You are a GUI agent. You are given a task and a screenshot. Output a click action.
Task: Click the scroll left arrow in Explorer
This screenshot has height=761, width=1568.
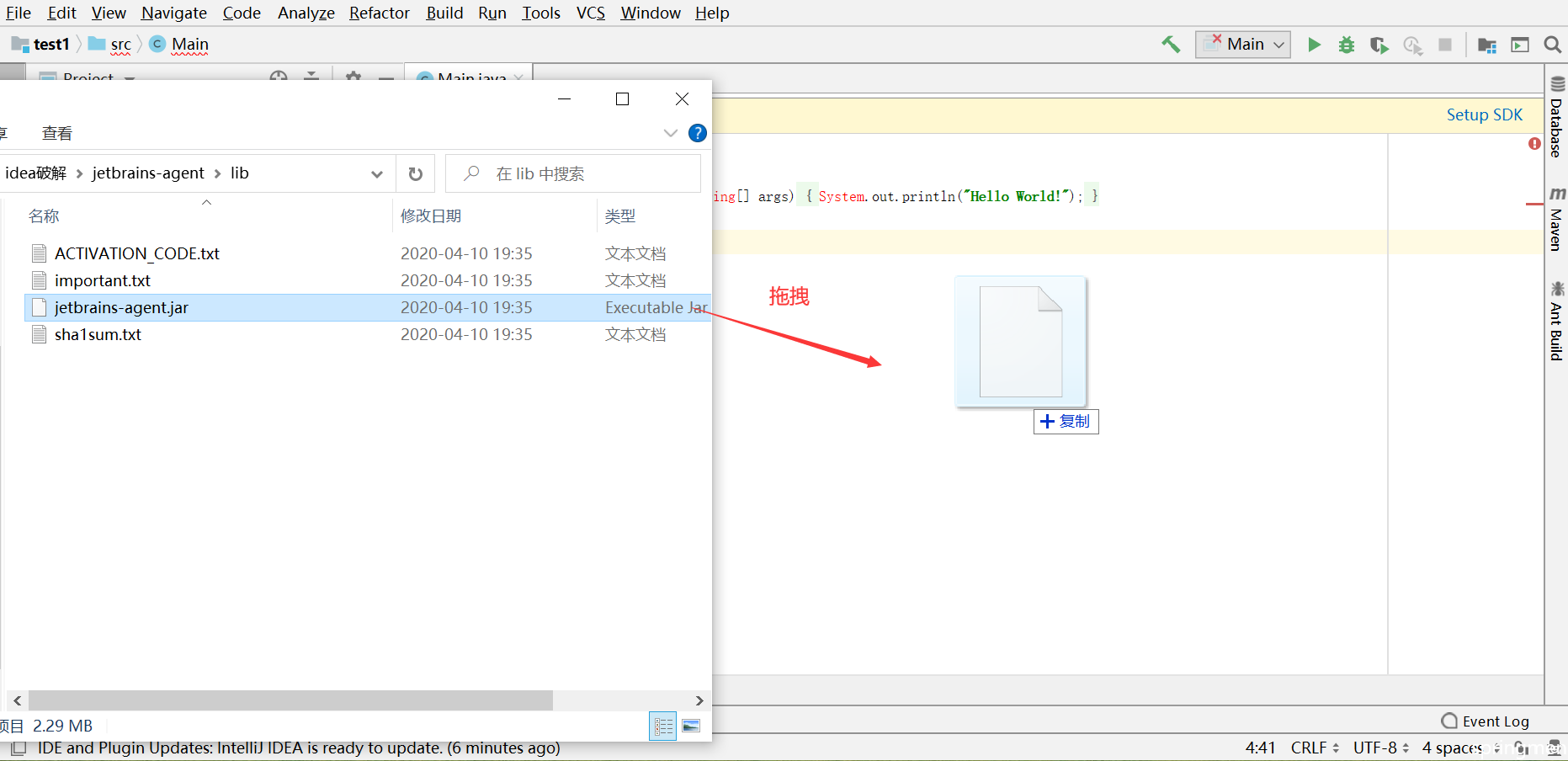(x=18, y=700)
